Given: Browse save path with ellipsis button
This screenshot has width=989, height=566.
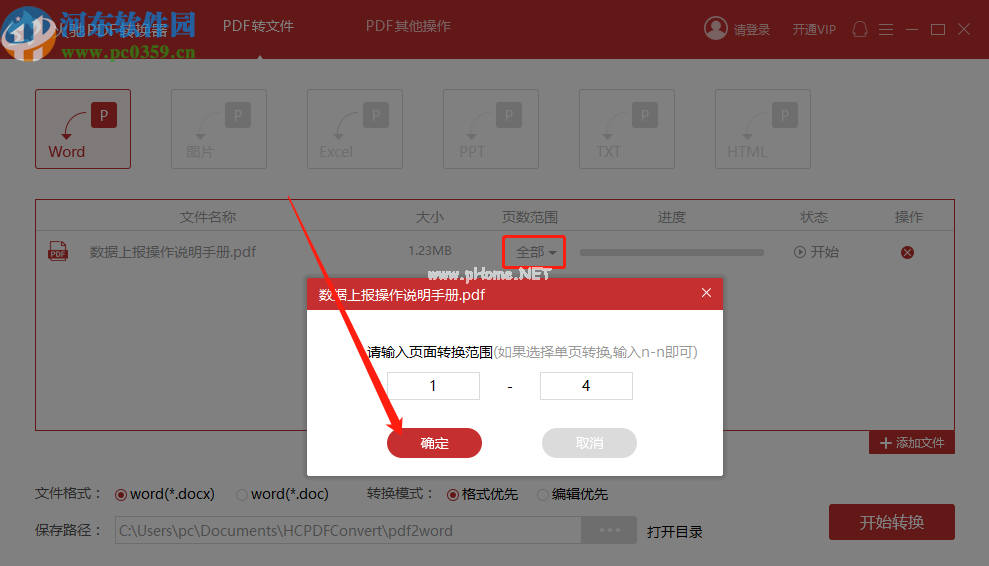Looking at the screenshot, I should (x=609, y=530).
